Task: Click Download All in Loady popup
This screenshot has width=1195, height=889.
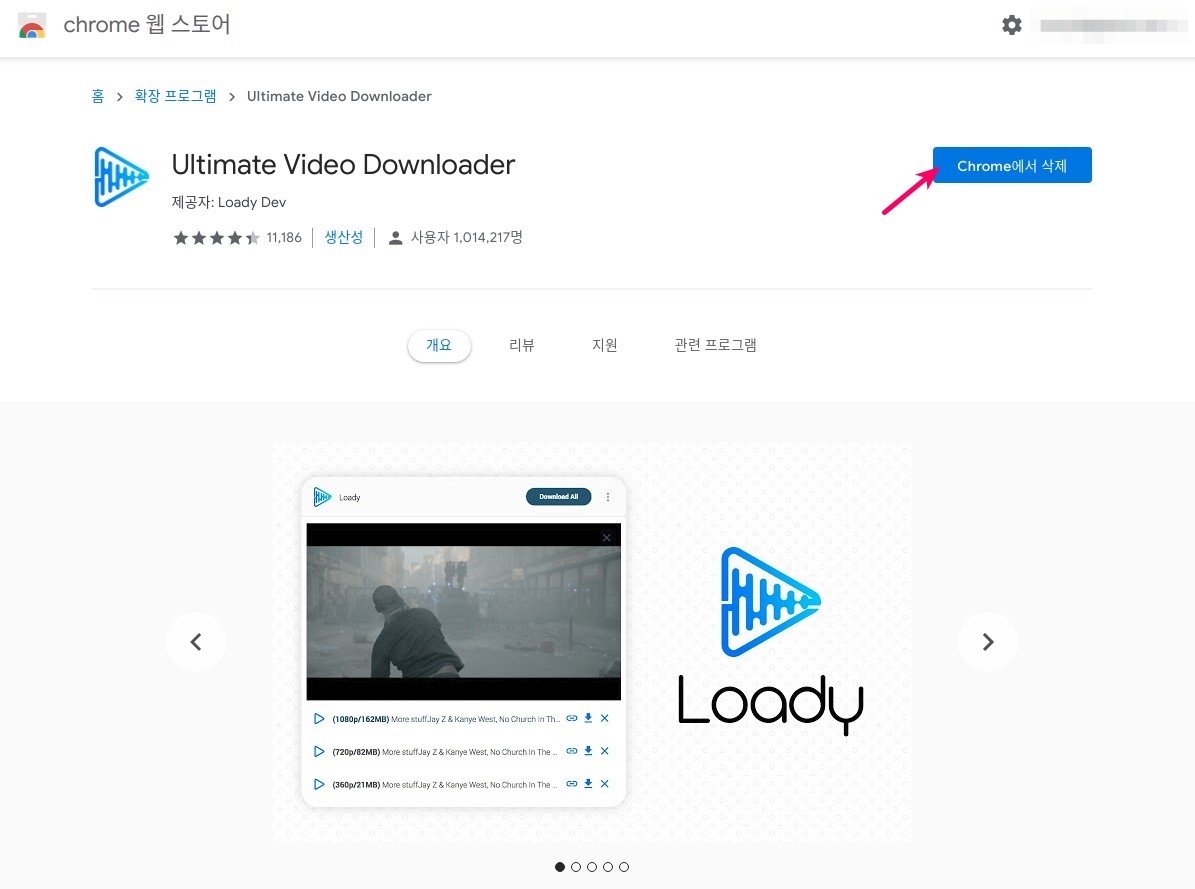Action: [x=559, y=497]
